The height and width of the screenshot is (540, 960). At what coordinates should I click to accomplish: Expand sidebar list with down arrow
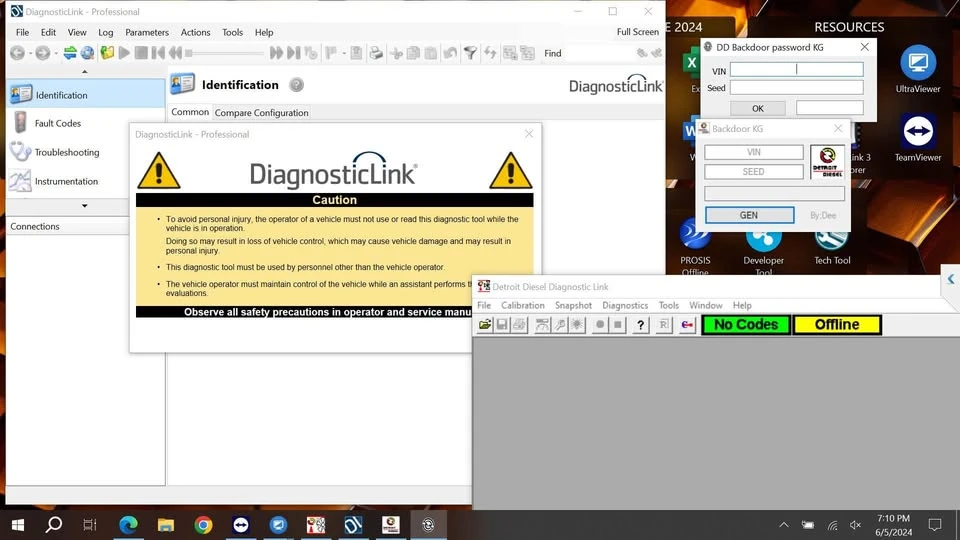[x=84, y=206]
